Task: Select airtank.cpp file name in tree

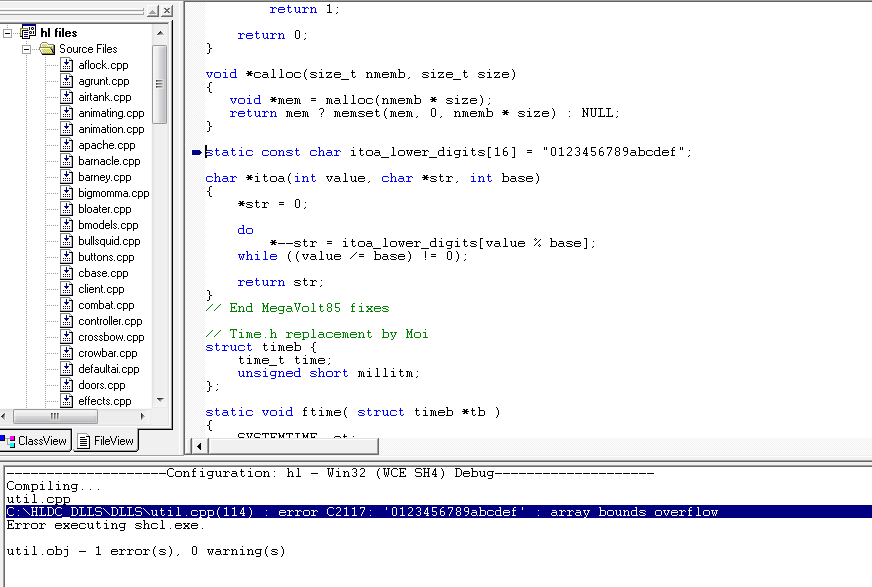Action: (x=105, y=97)
